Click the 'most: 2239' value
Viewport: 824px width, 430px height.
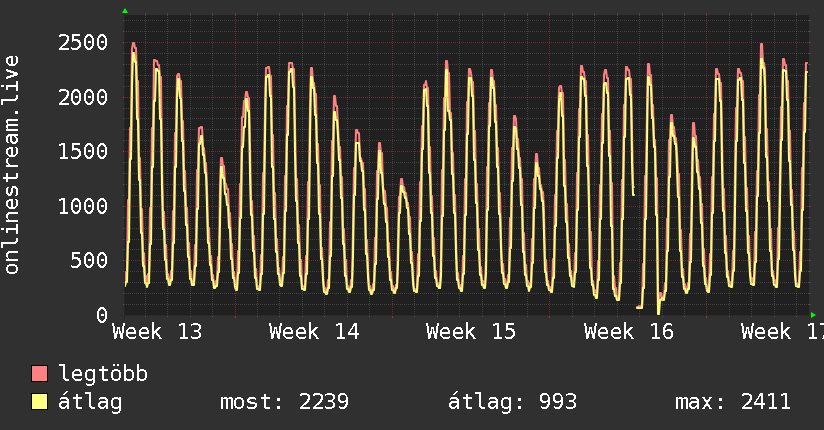pos(284,402)
